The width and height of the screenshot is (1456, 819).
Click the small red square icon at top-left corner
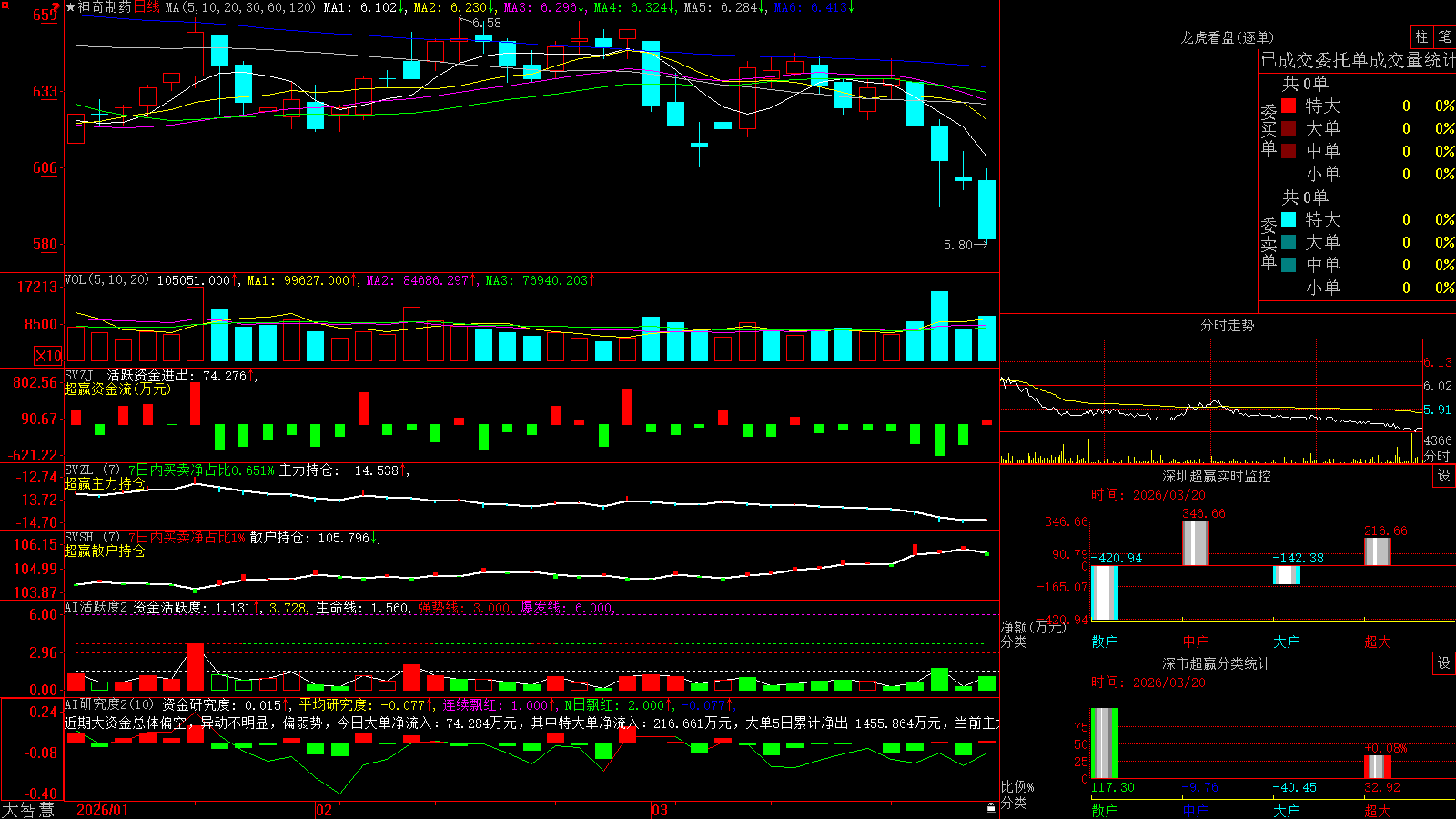pyautogui.click(x=5, y=5)
